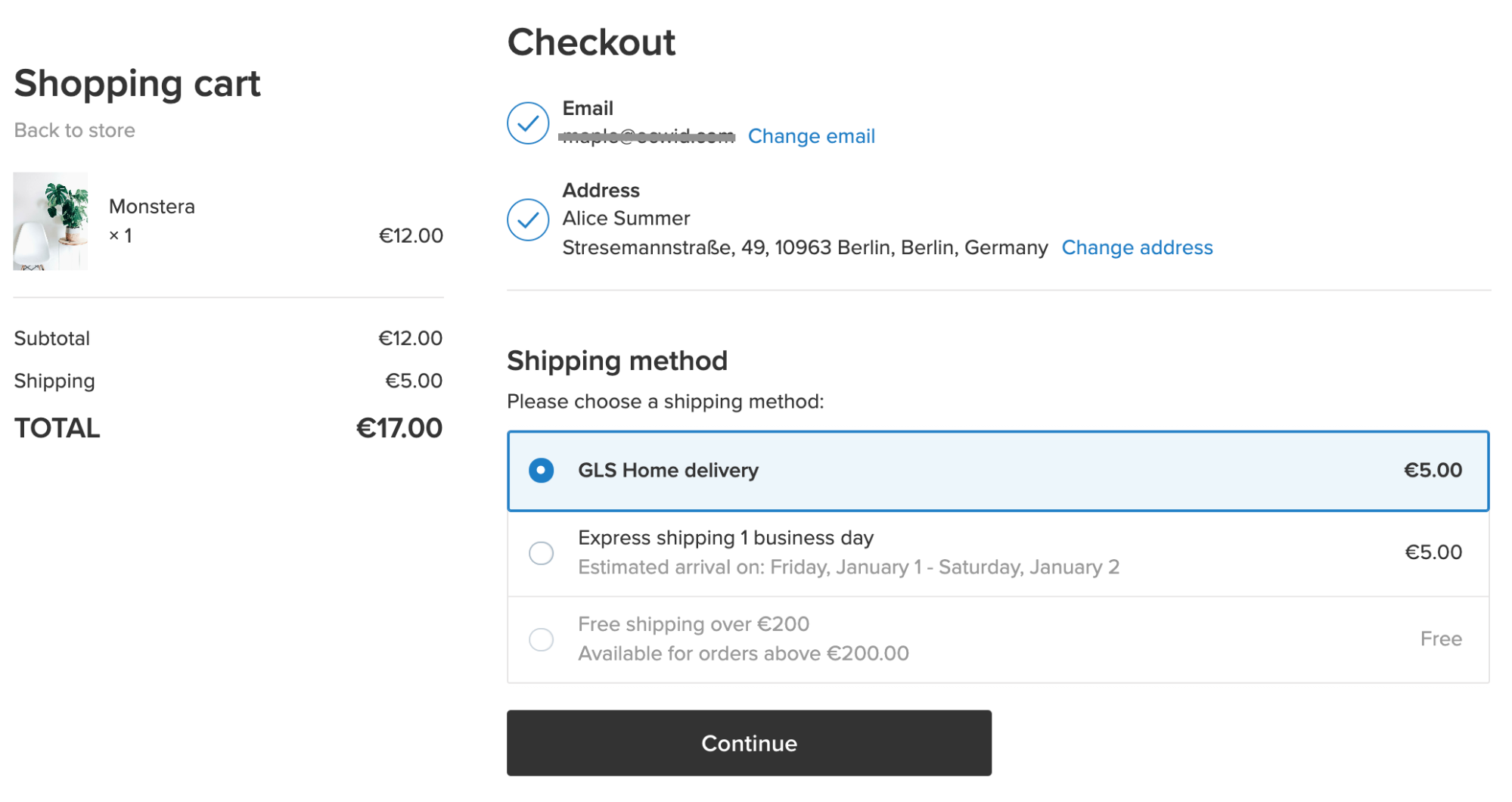Viewport: 1512px width, 802px height.
Task: Click the Shipping method heading
Action: pos(616,361)
